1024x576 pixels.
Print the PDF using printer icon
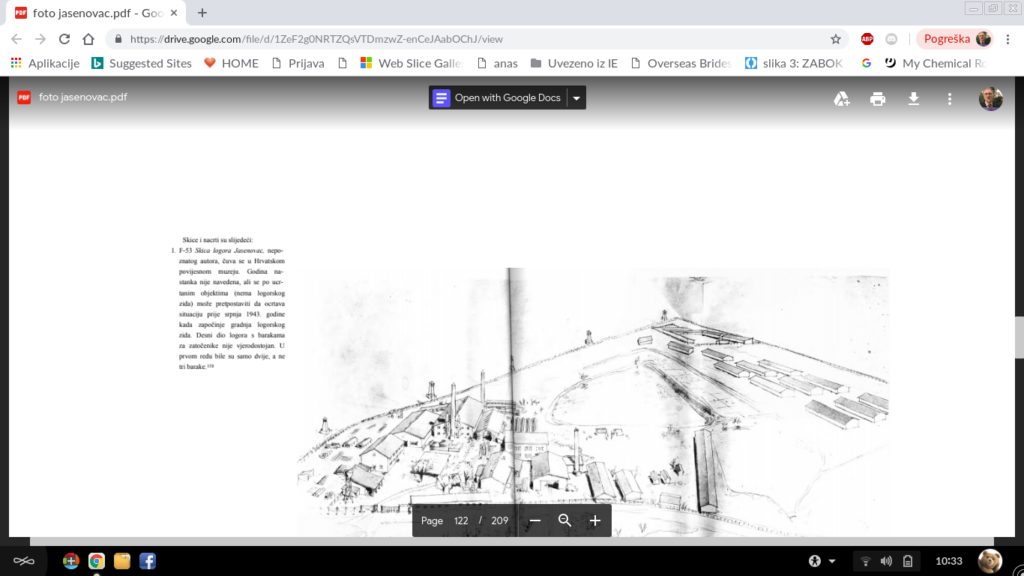tap(878, 99)
